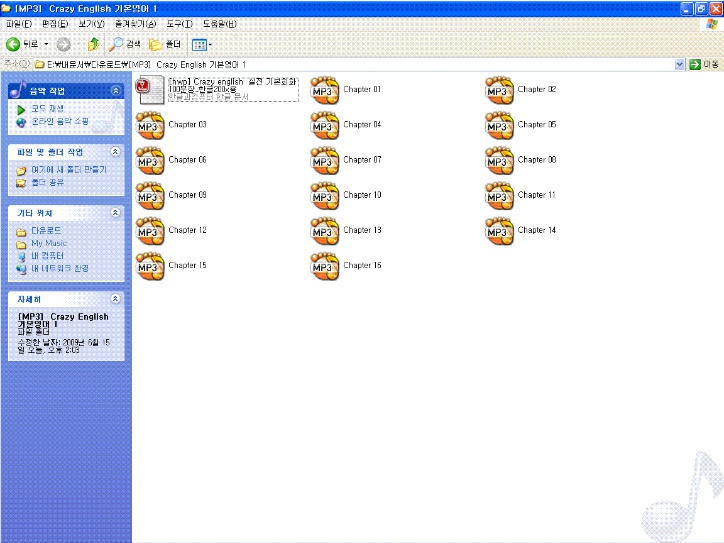Open the Chapter 01 MP3 file icon

(x=325, y=90)
